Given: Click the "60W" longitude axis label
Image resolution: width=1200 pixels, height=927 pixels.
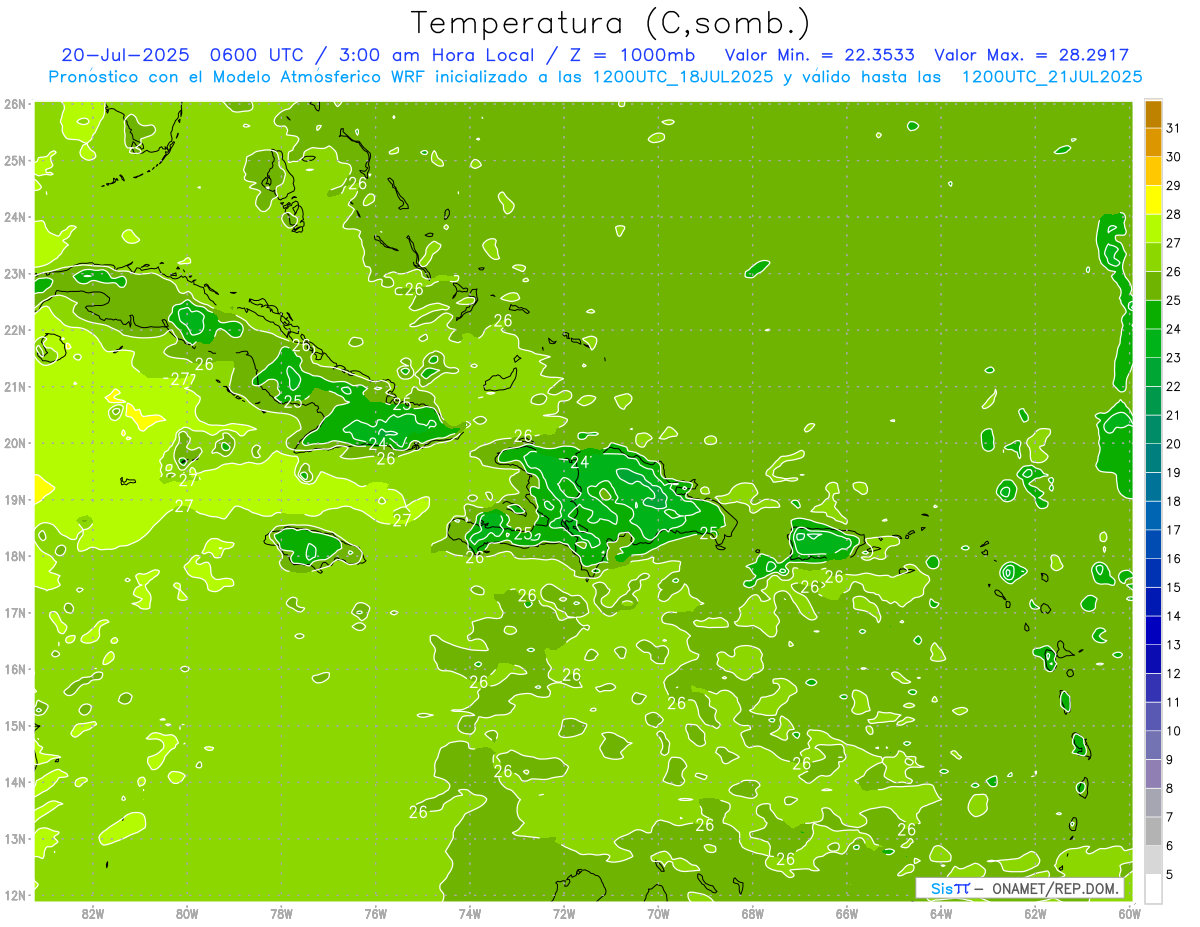Looking at the screenshot, I should (x=1130, y=913).
